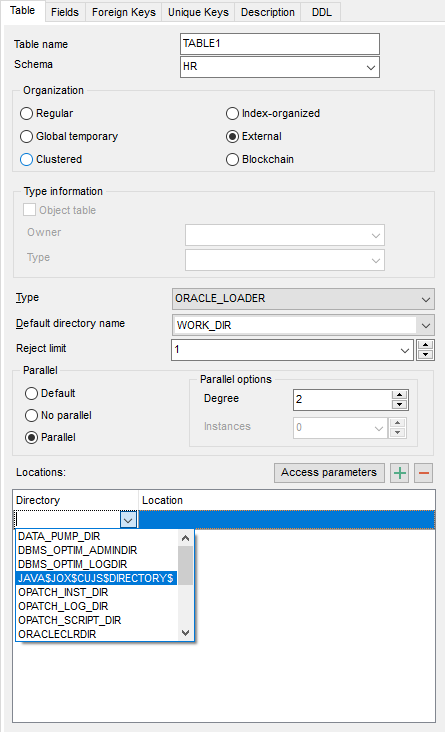Pick OPATCH_SCRIPT_DIR from the list
This screenshot has height=732, width=445.
point(97,620)
